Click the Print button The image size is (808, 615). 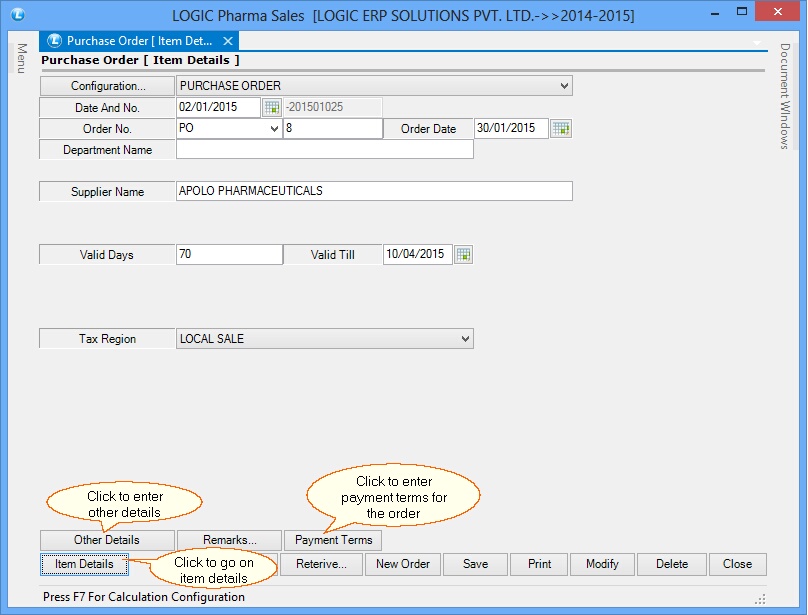coord(539,564)
